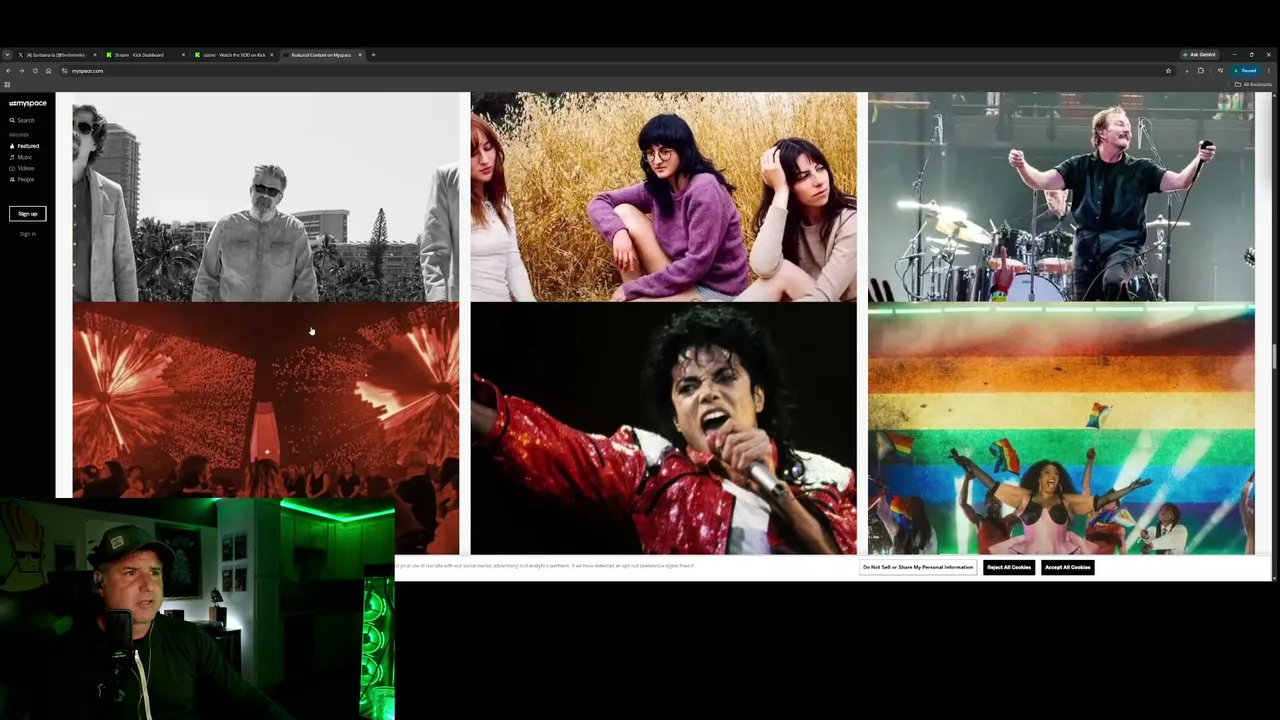Open the Music section in Discover
This screenshot has width=1280, height=720.
(21, 157)
